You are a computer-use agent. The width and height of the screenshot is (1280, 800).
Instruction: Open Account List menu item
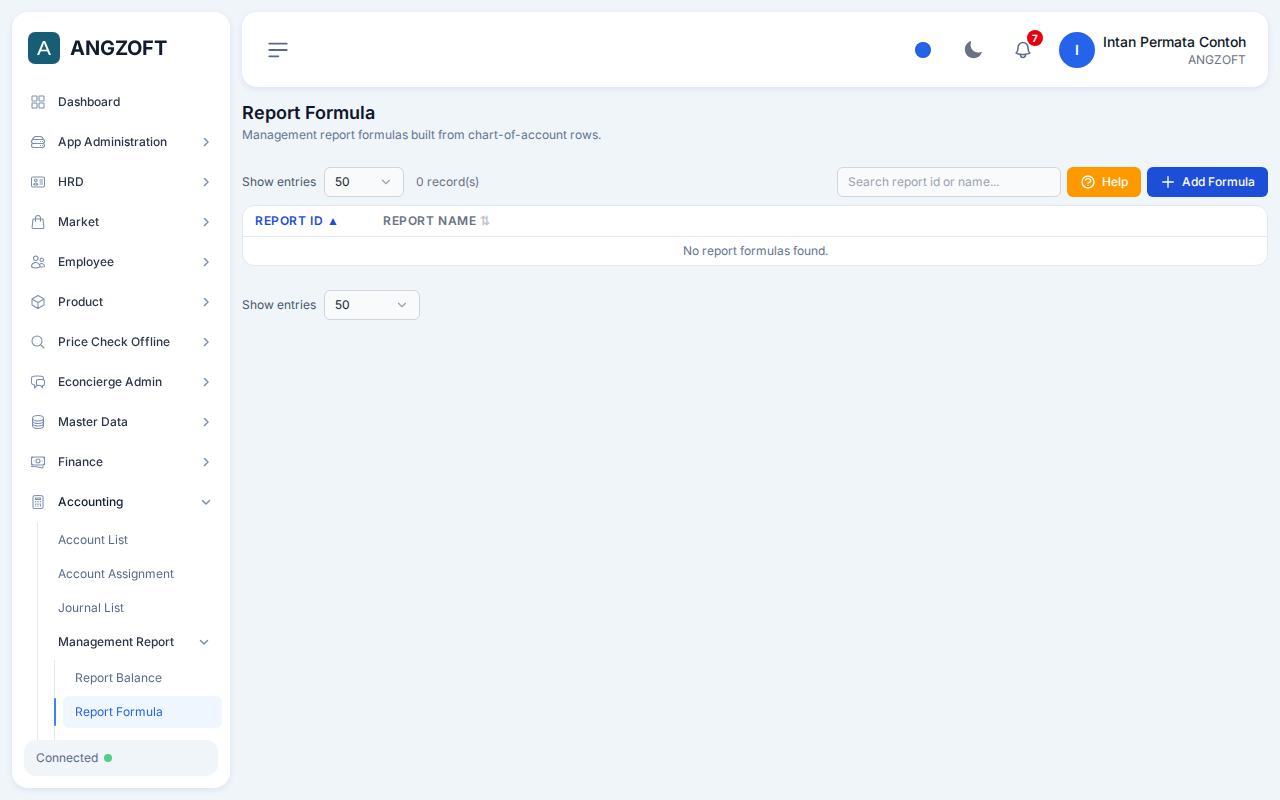click(93, 540)
